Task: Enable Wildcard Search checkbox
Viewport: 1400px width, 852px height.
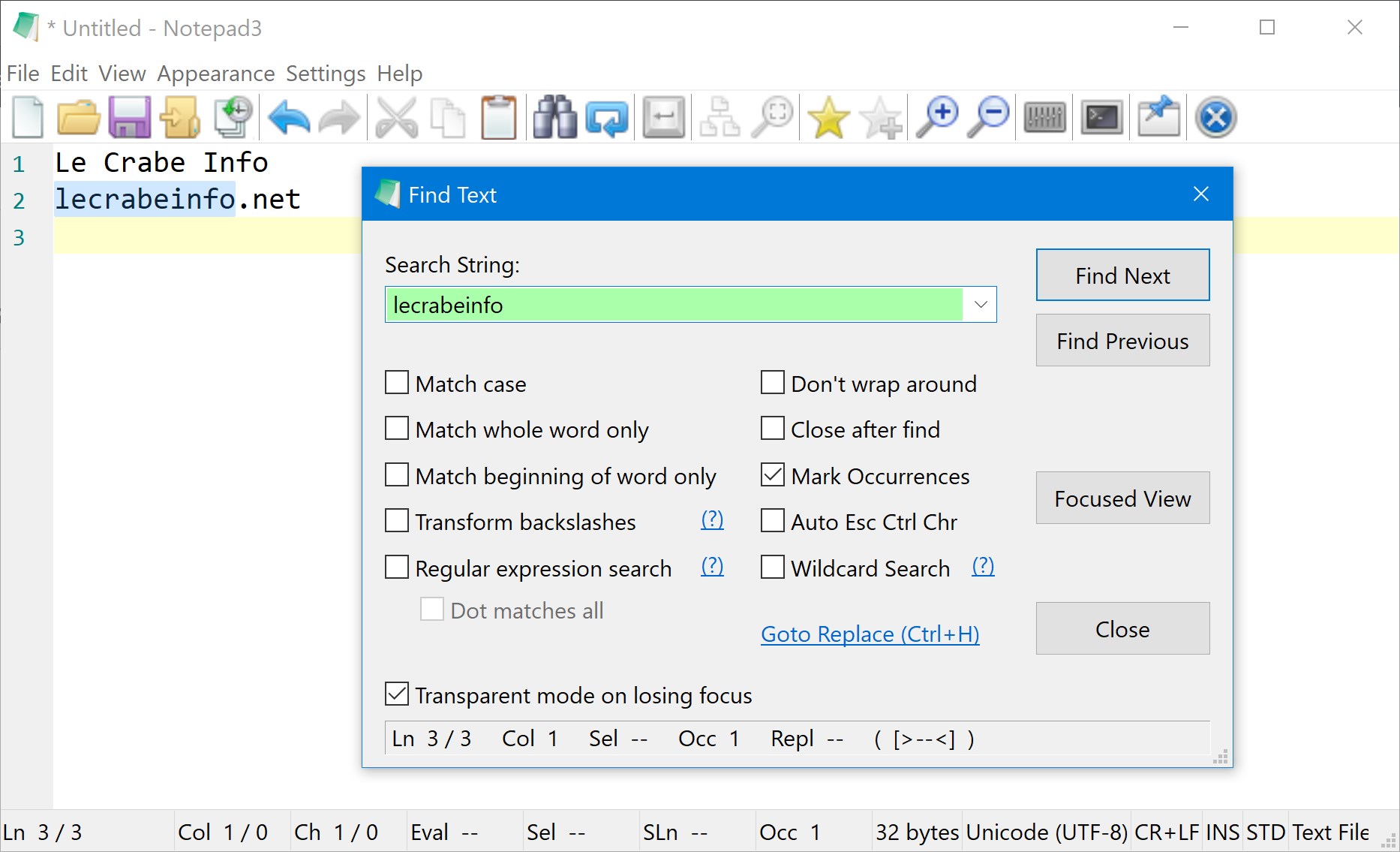Action: [x=773, y=567]
